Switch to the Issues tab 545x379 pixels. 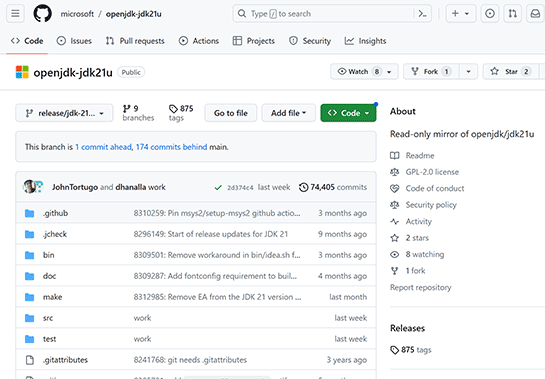74,41
